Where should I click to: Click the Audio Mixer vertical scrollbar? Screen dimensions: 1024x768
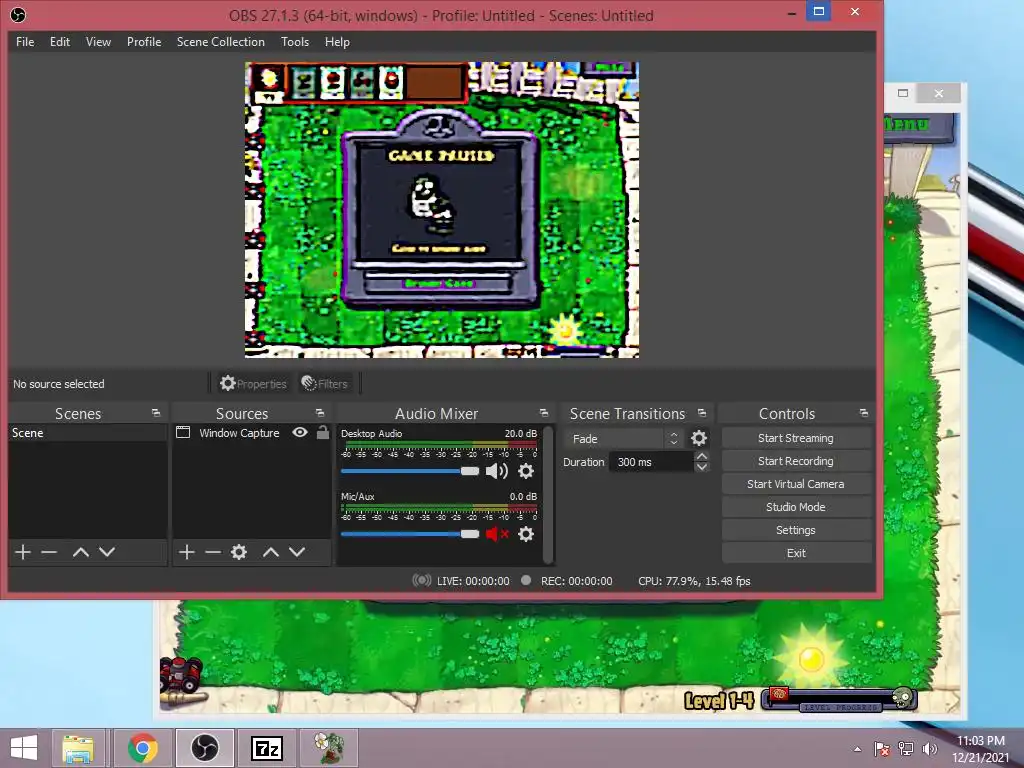[x=548, y=494]
